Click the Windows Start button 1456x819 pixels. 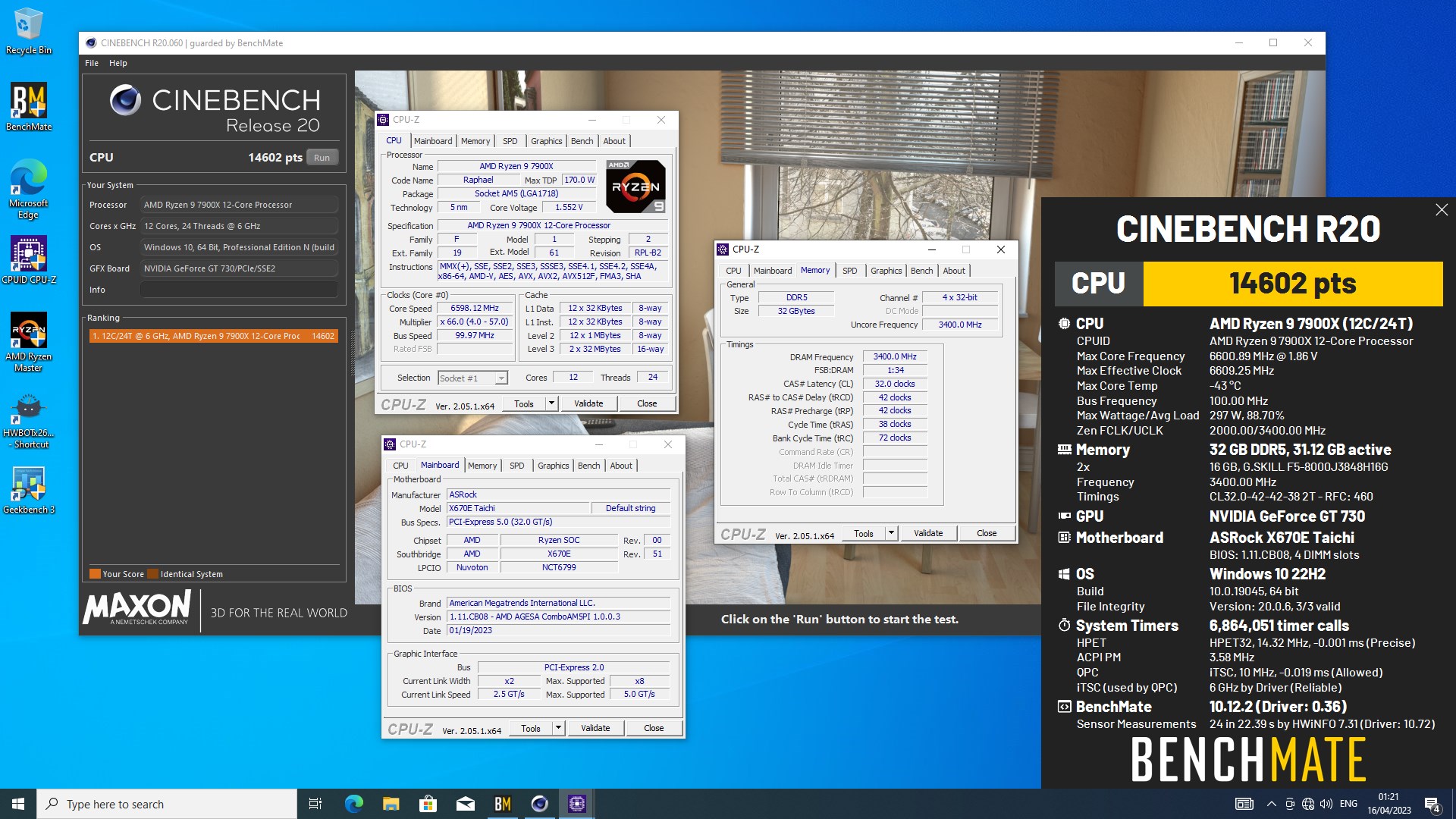point(18,804)
